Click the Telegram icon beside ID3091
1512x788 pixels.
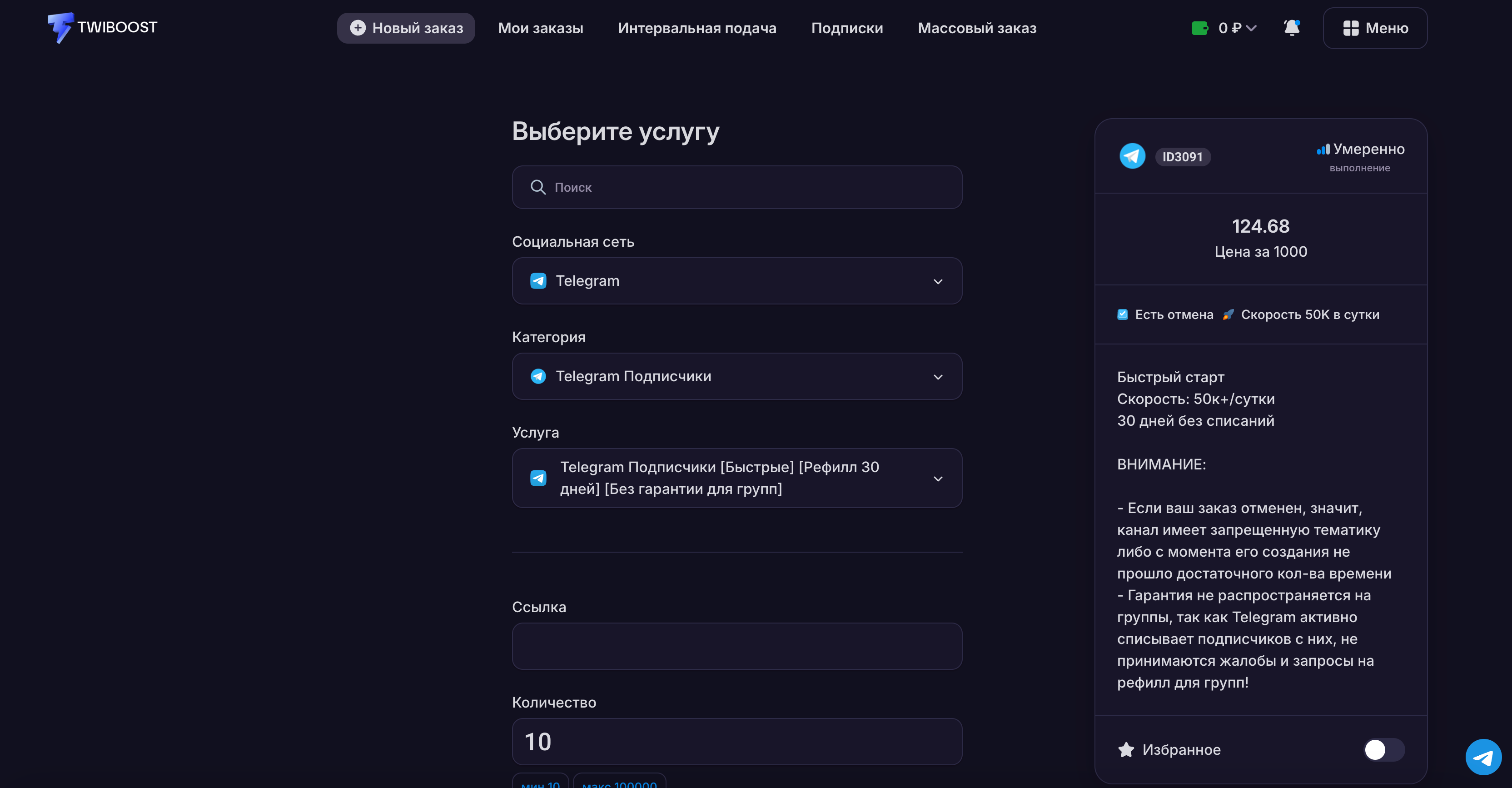(x=1132, y=156)
